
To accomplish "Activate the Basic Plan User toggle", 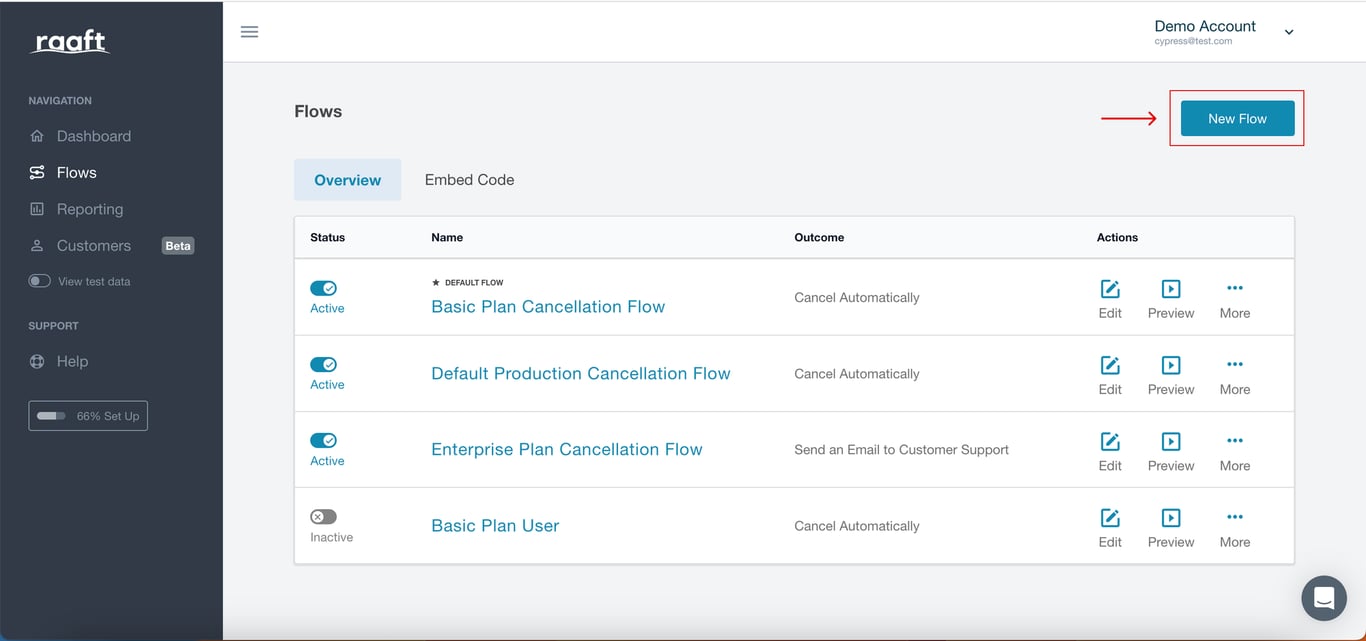I will pyautogui.click(x=323, y=517).
